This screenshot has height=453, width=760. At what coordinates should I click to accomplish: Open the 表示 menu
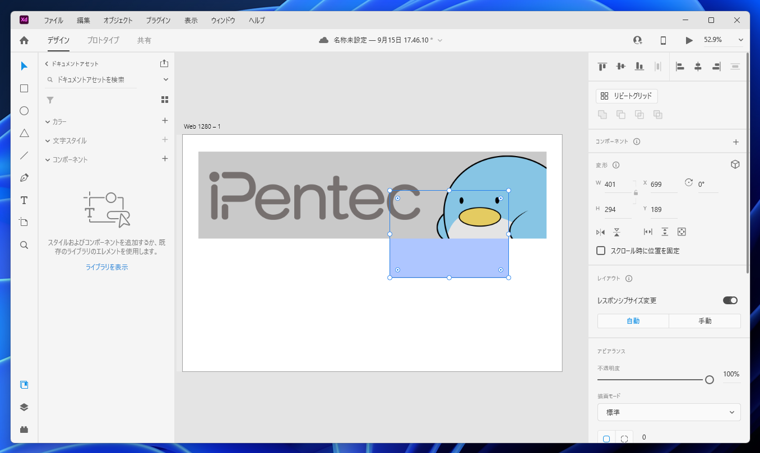(x=190, y=20)
